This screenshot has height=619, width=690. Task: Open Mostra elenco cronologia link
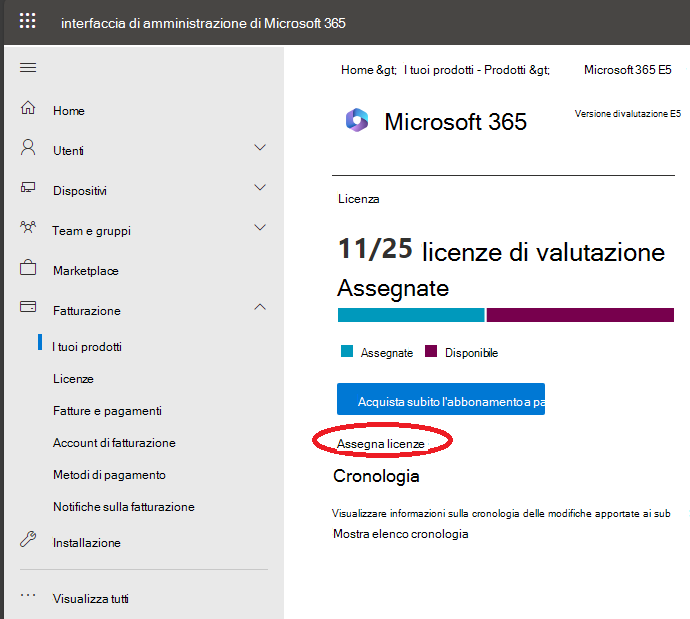coord(401,534)
